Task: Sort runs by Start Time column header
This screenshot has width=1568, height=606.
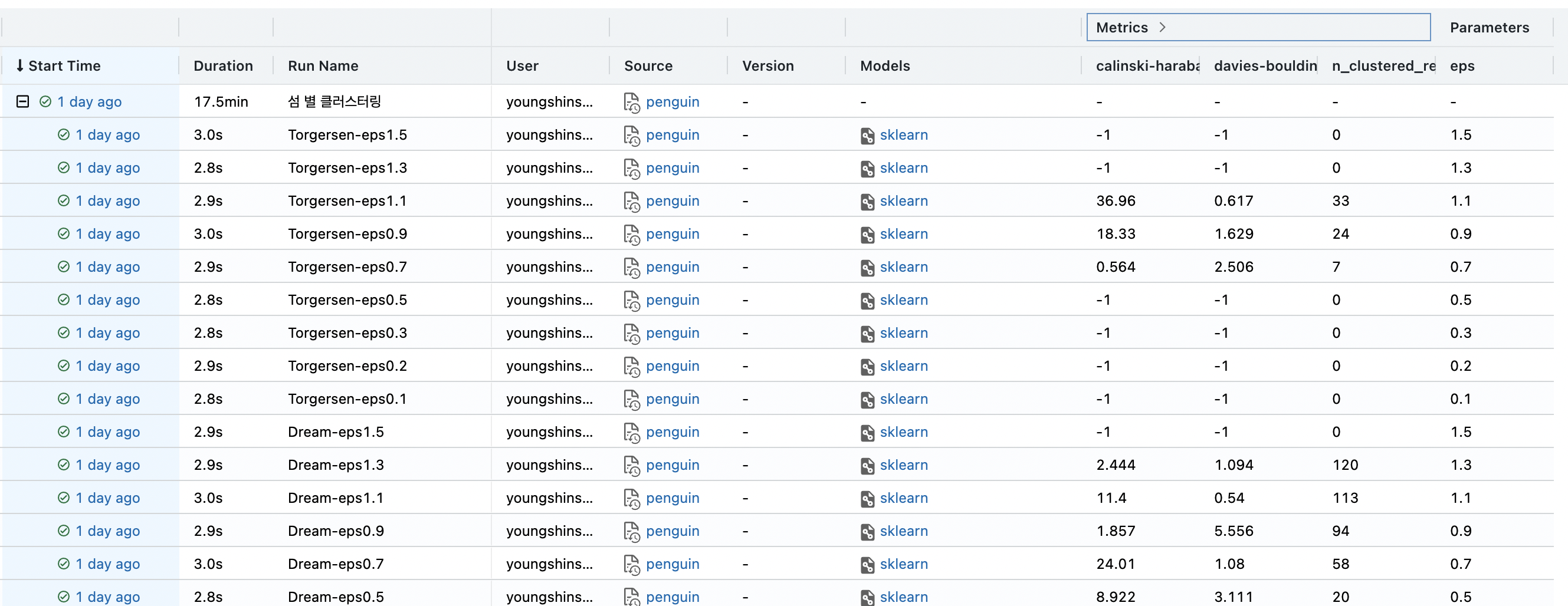Action: coord(64,65)
